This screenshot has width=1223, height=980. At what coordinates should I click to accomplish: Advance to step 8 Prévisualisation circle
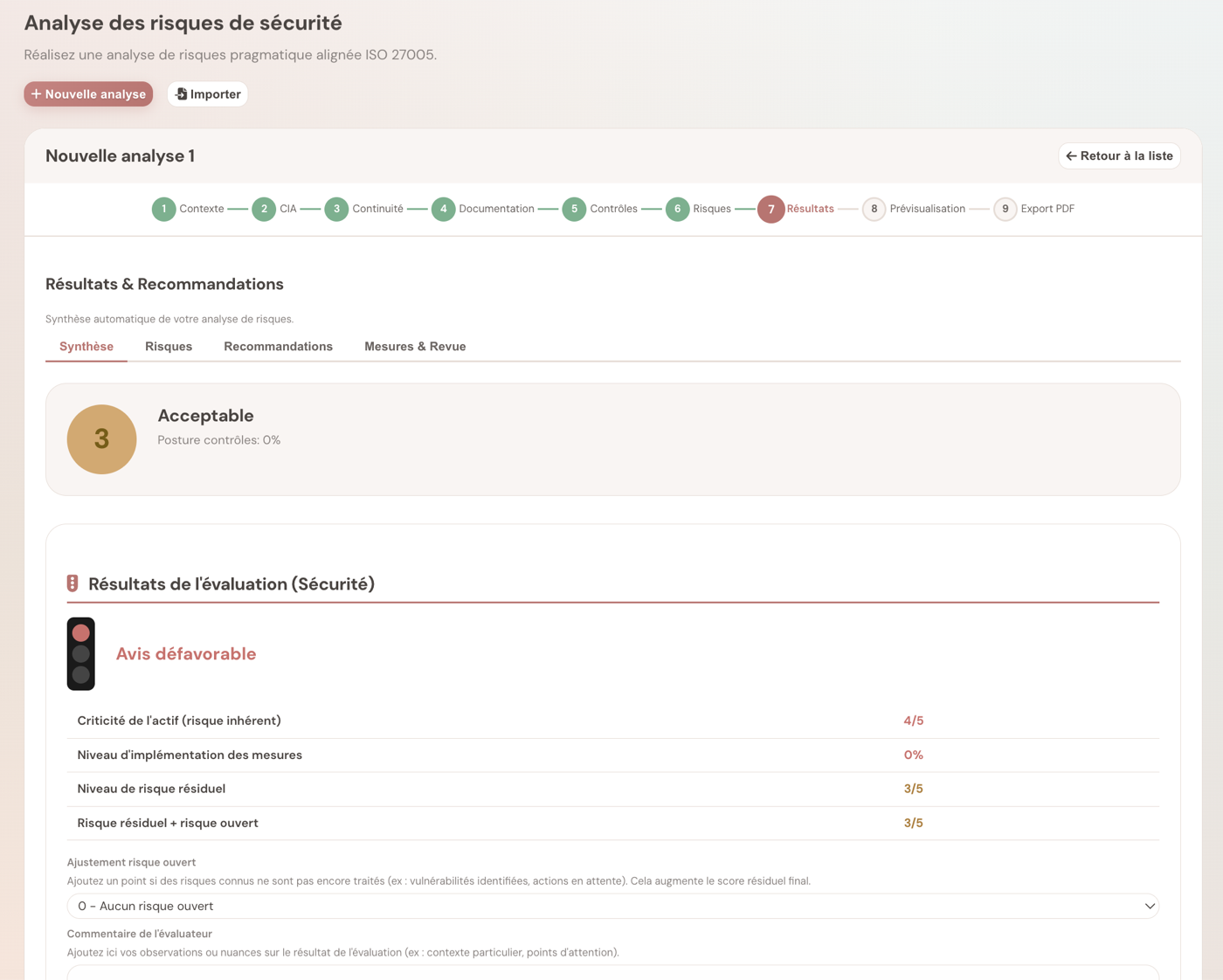coord(874,210)
